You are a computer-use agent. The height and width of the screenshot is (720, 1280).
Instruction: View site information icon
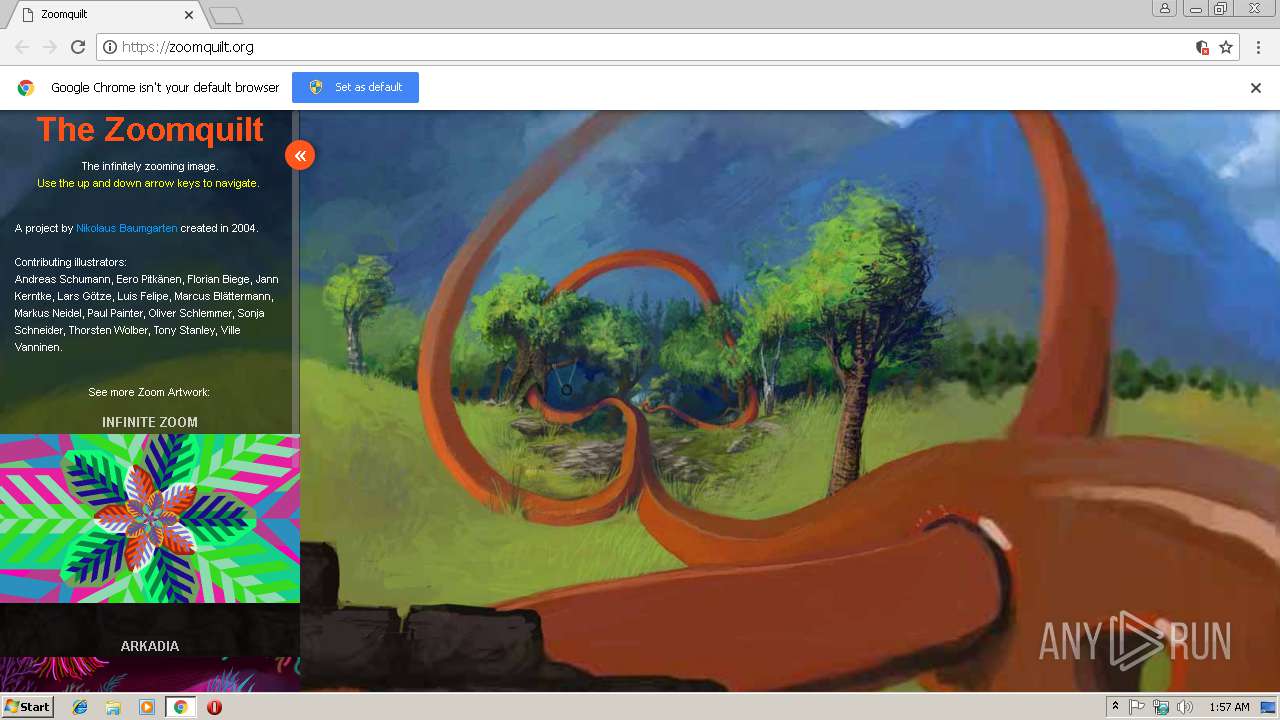tap(110, 47)
